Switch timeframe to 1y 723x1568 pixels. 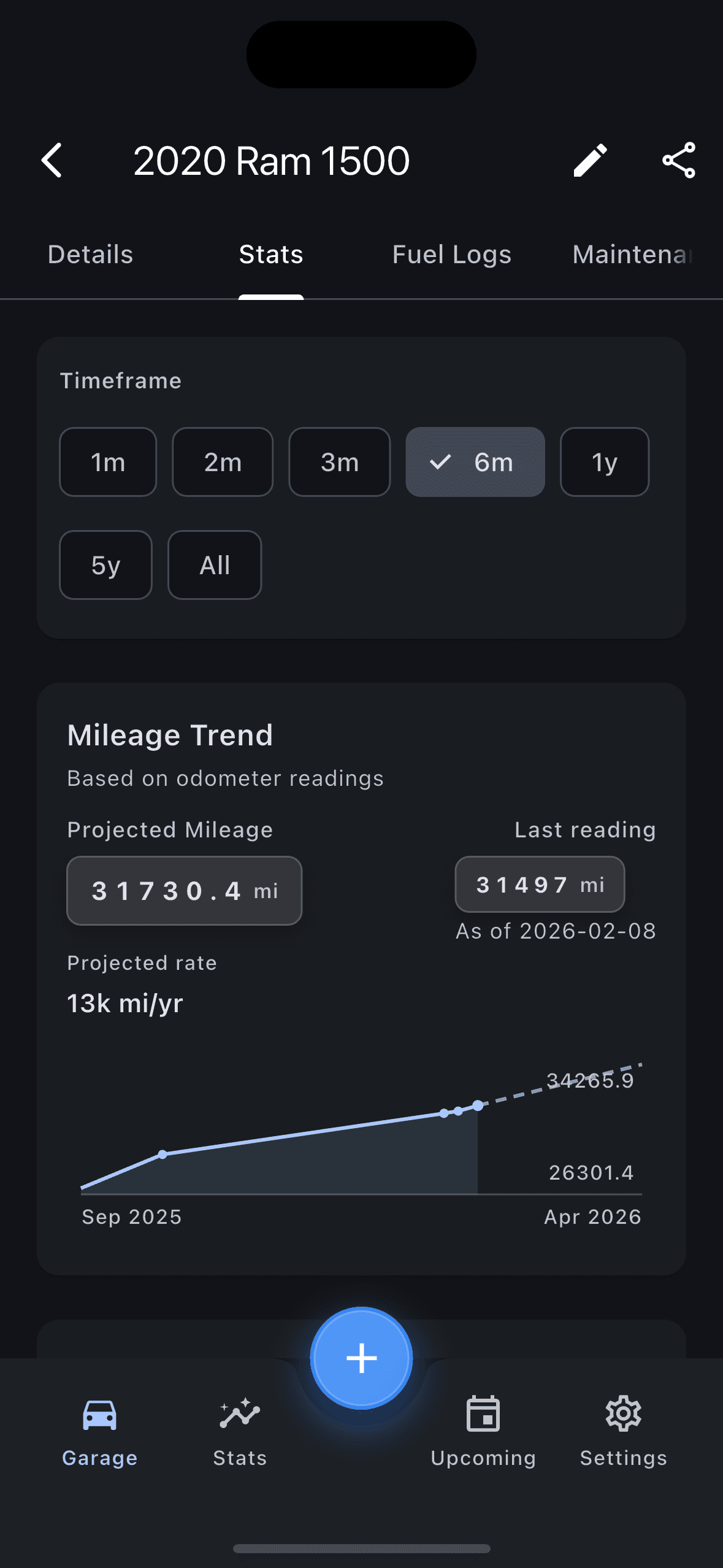[605, 462]
